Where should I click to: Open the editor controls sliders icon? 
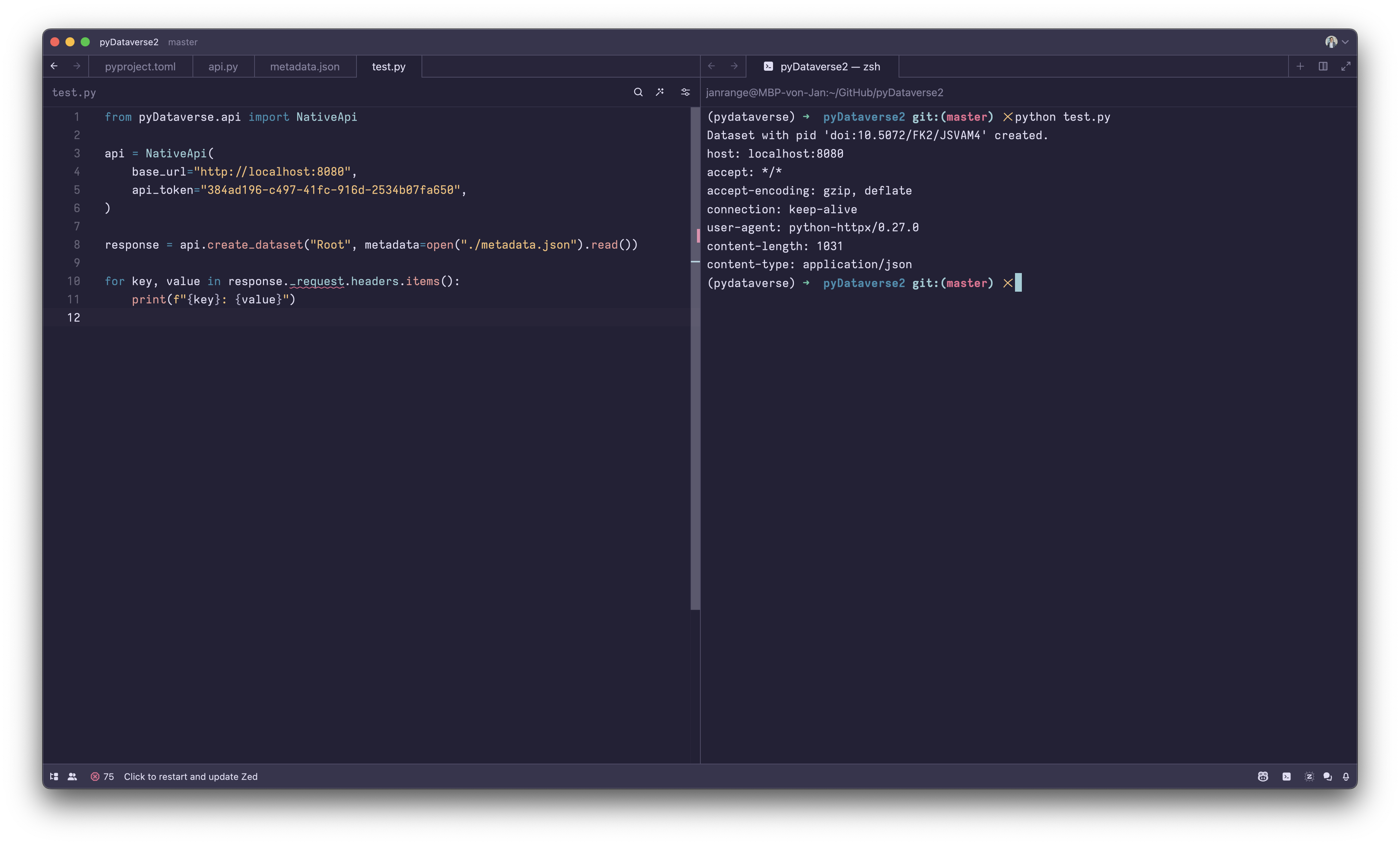[x=685, y=92]
